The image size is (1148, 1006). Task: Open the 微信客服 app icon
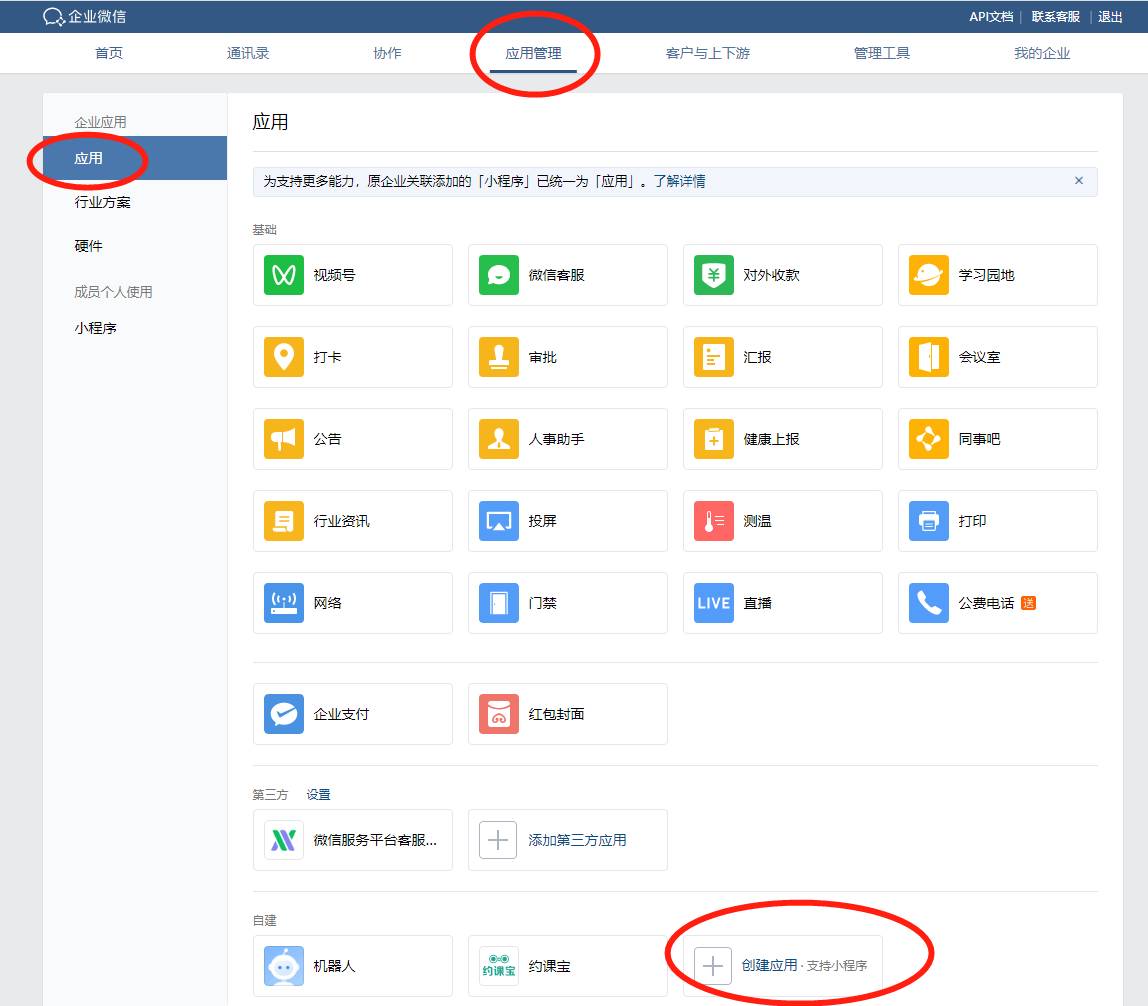coord(499,275)
